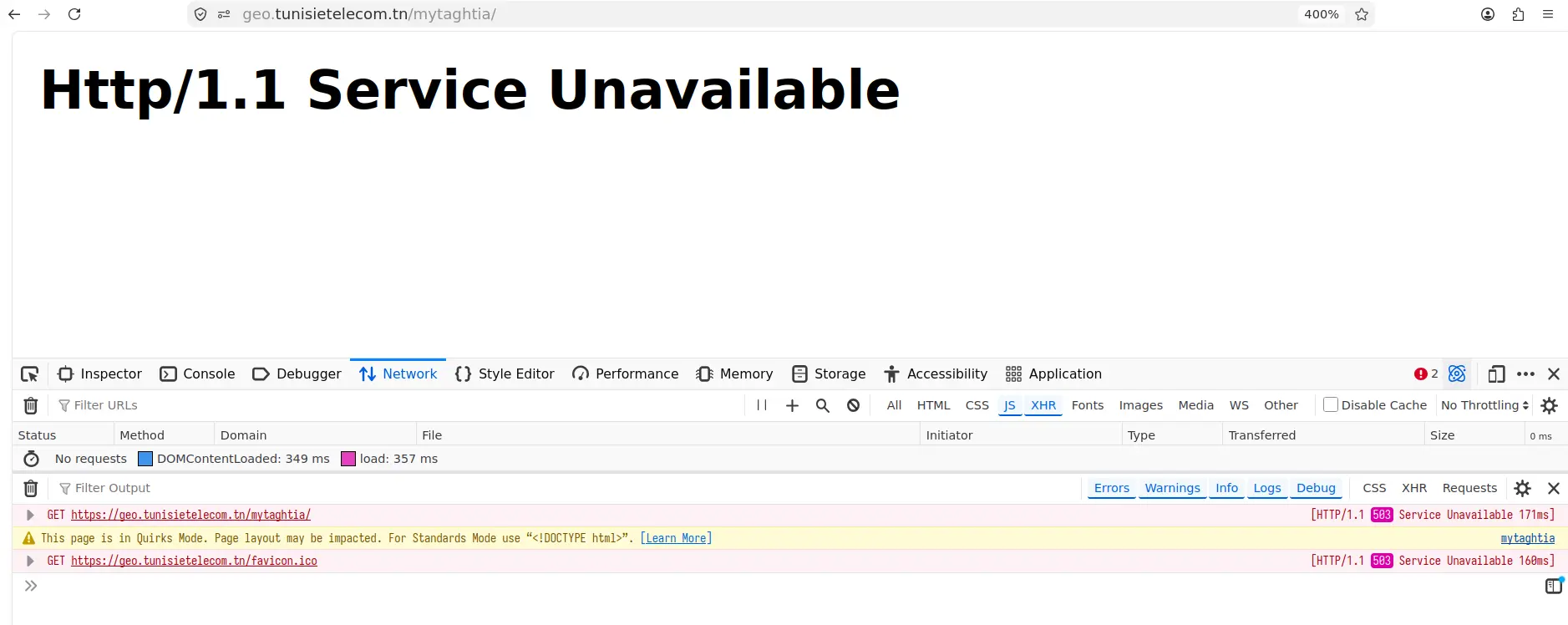Switch to the Debugger tab
Viewport: 1568px width, 625px height.
[297, 374]
